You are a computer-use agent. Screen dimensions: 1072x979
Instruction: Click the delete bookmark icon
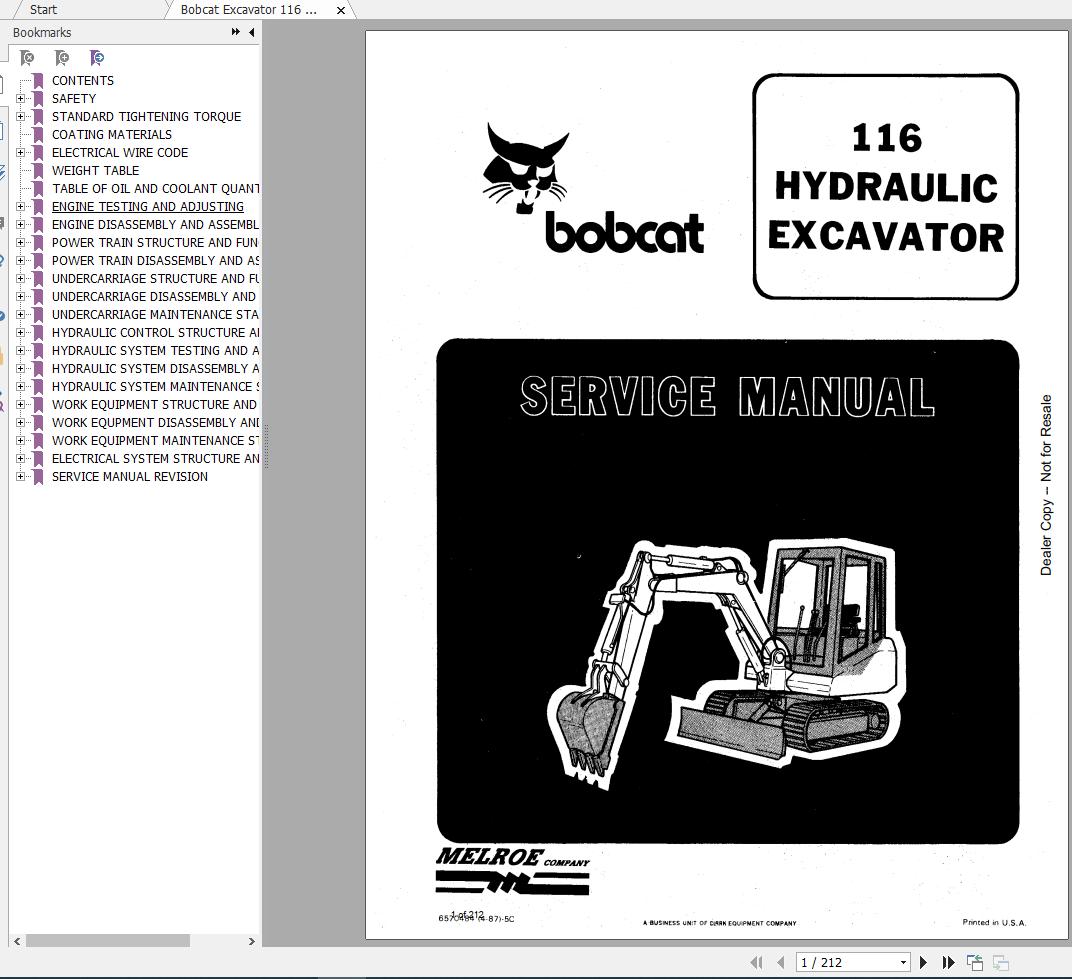(27, 58)
